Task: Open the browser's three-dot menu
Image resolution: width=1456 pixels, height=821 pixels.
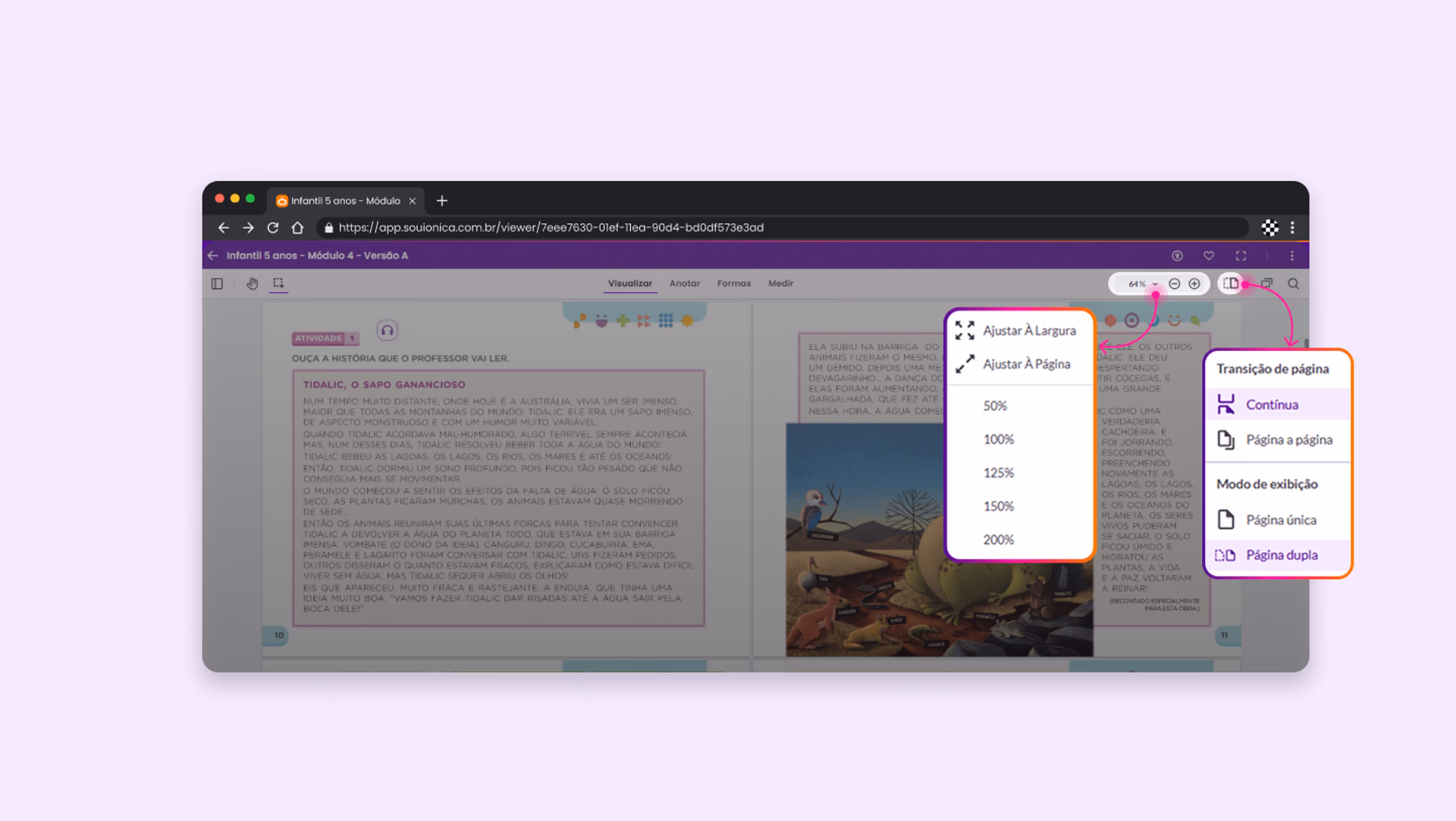Action: point(1293,228)
